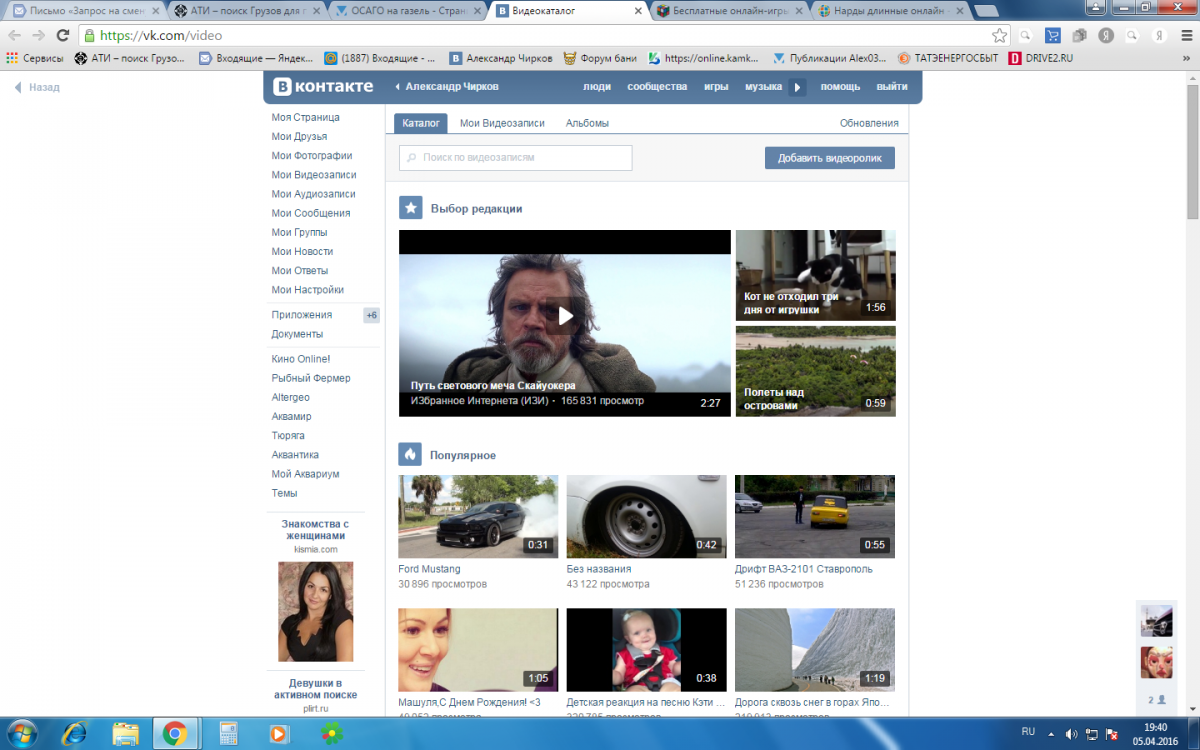Go back with browser back arrow
1200x750 pixels.
click(14, 35)
